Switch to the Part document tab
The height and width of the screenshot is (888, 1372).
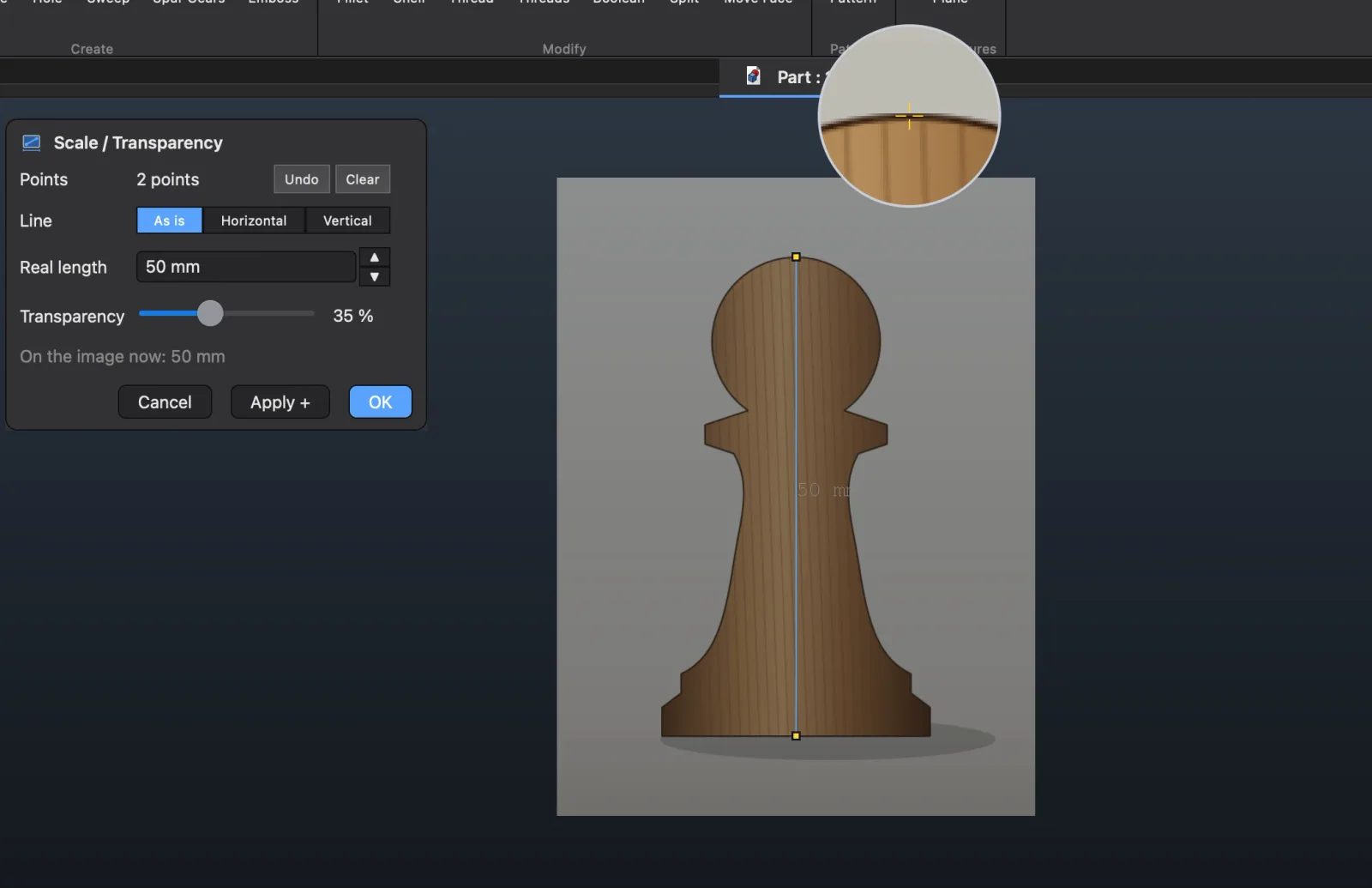(776, 77)
